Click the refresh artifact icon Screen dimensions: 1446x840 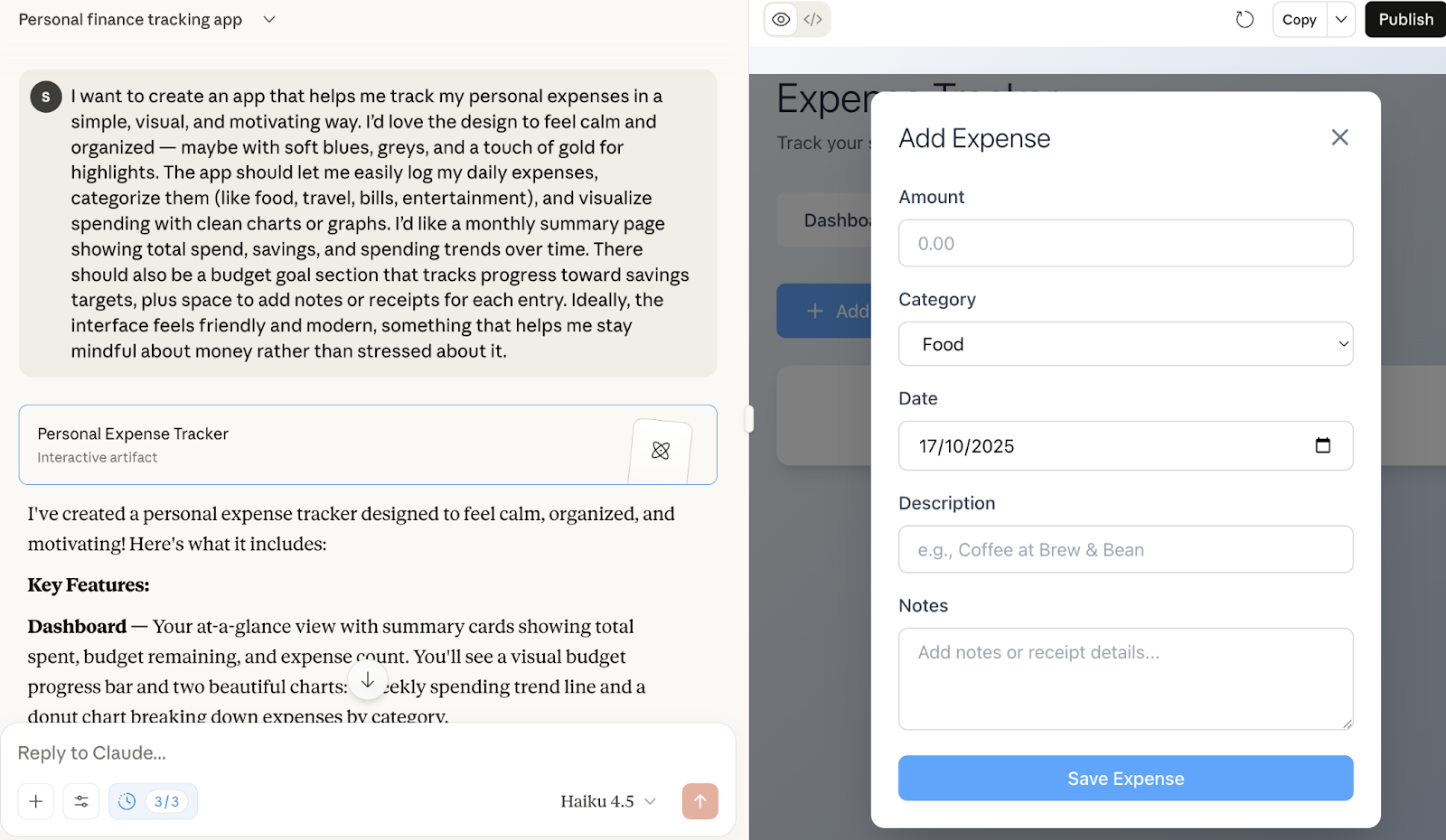(1244, 19)
